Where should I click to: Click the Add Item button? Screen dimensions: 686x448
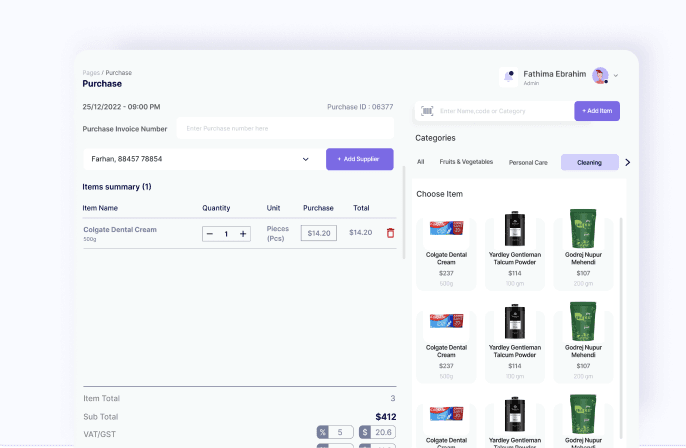(597, 111)
